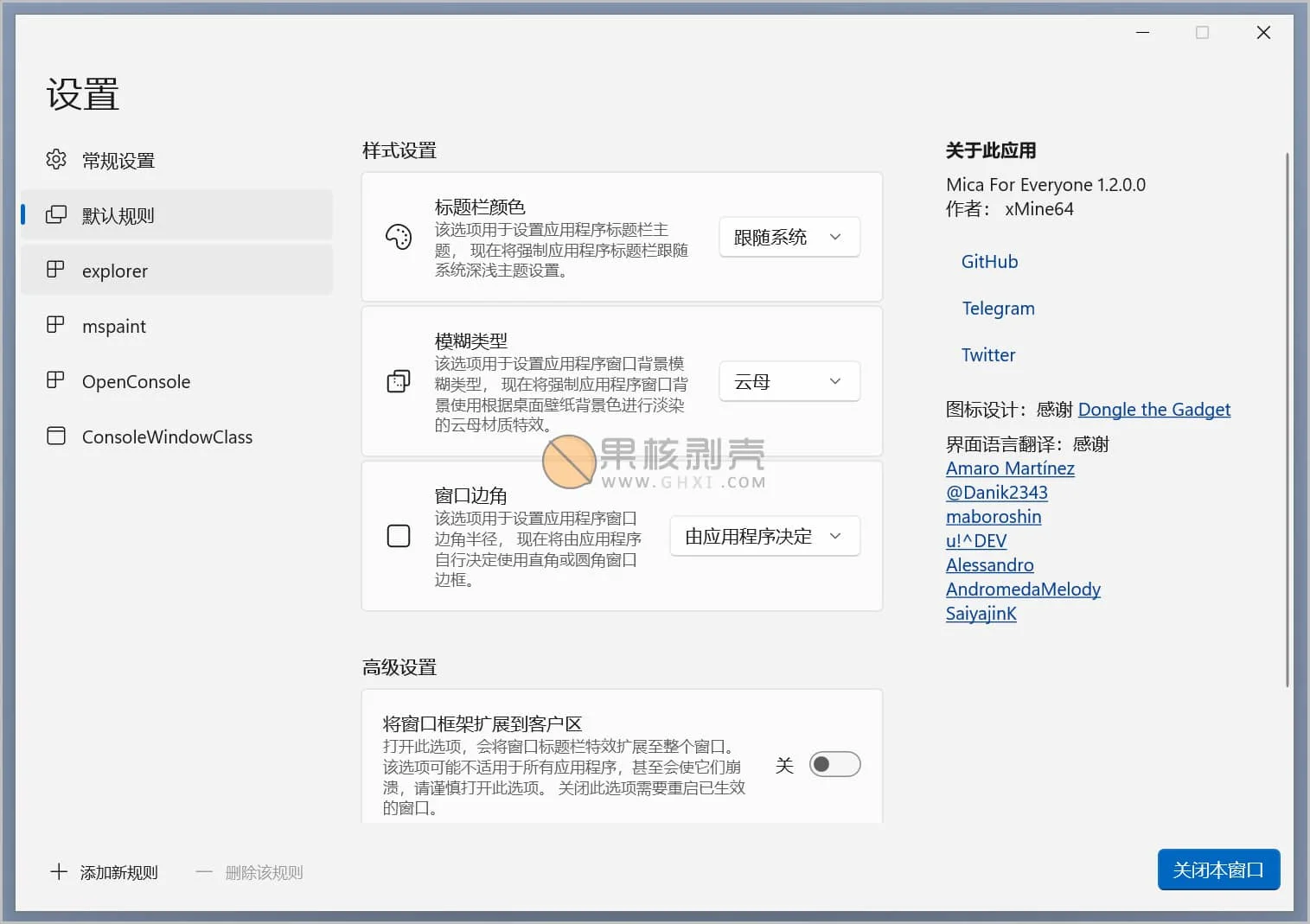Screen dimensions: 1310x924
Task: Open the GitHub link
Action: click(x=989, y=261)
